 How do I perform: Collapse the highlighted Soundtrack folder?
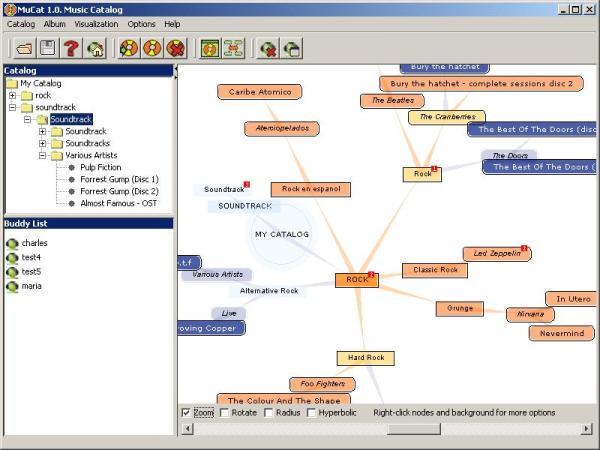pos(28,119)
